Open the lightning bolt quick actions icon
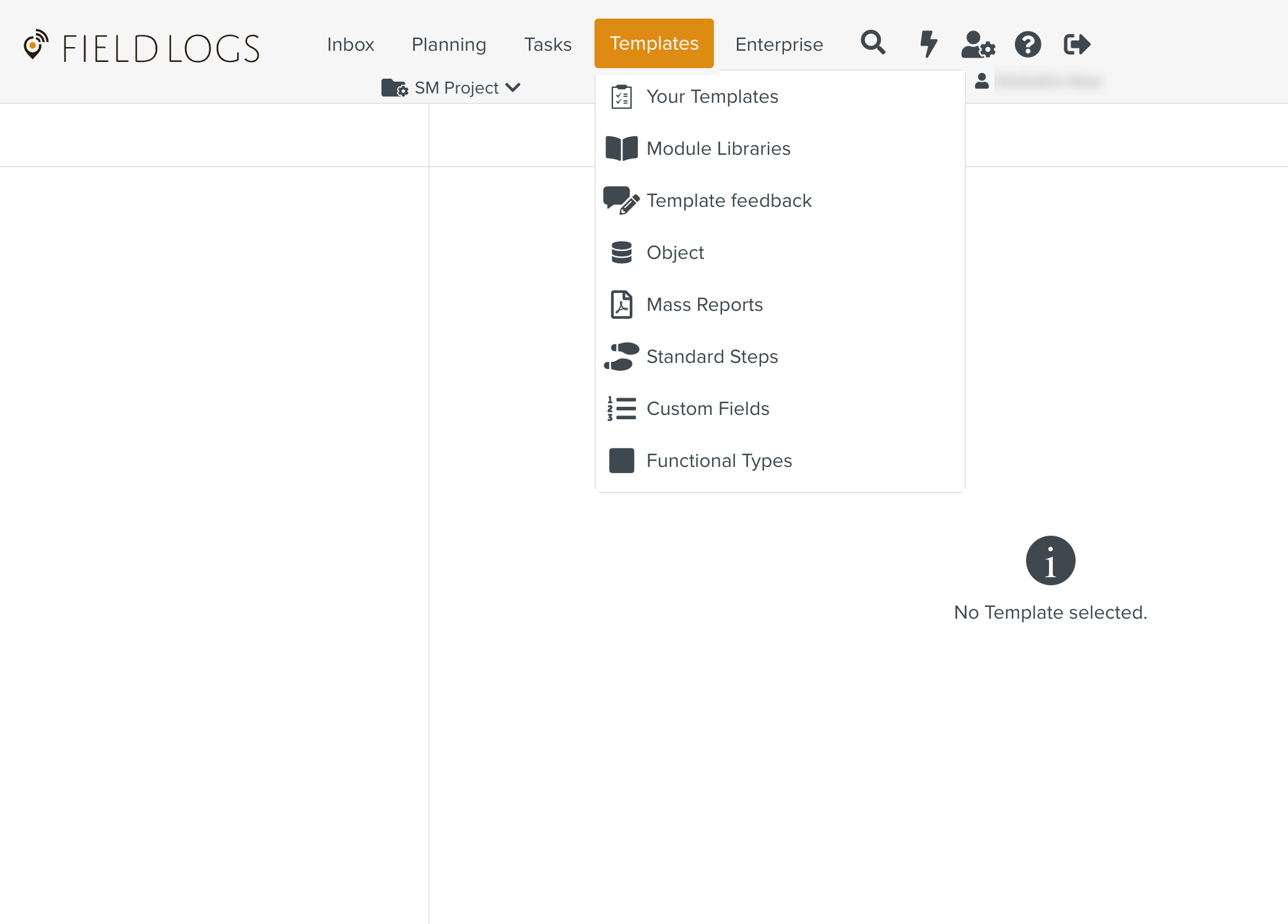The width and height of the screenshot is (1288, 924). coord(928,44)
